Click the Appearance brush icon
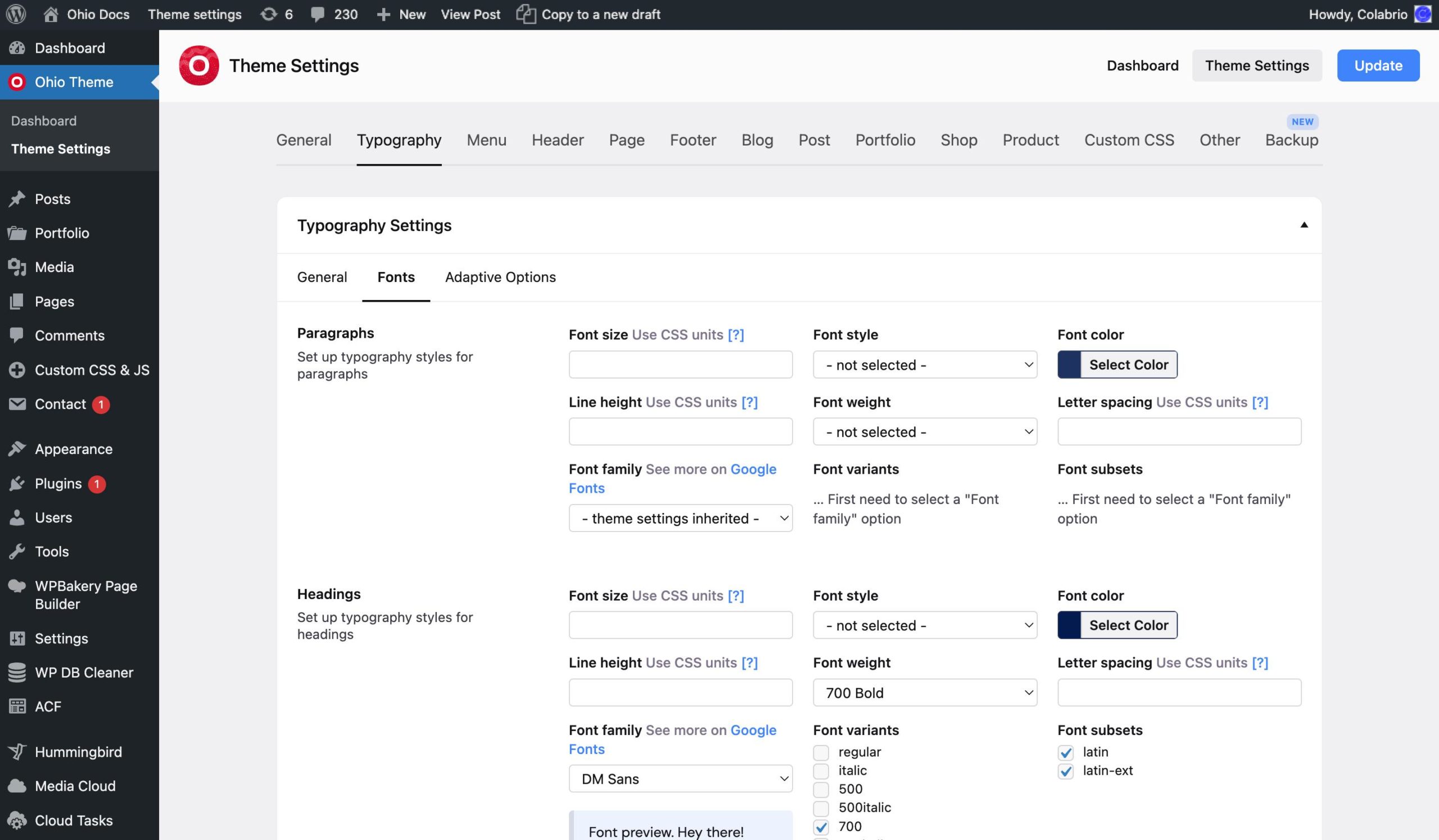This screenshot has width=1439, height=840. (17, 449)
